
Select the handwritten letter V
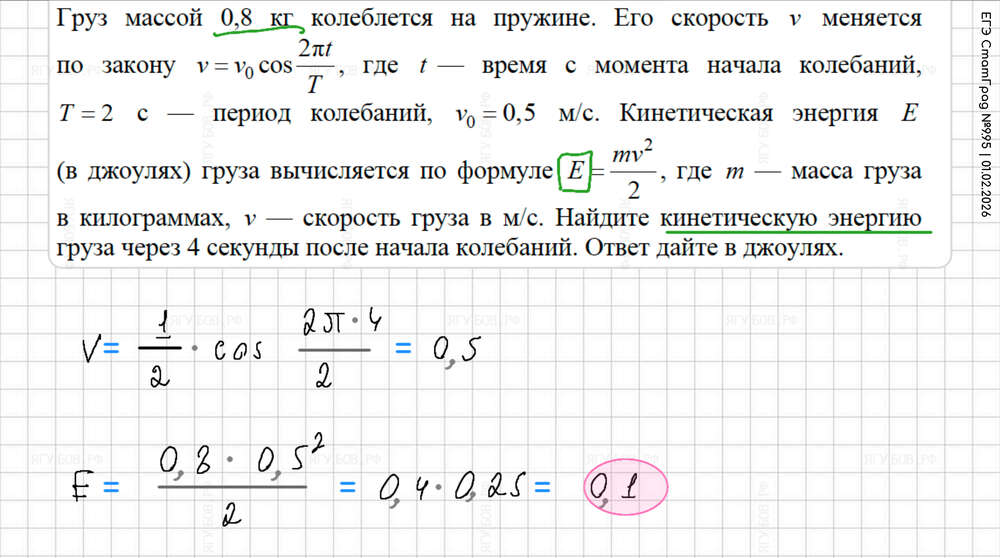coord(91,350)
